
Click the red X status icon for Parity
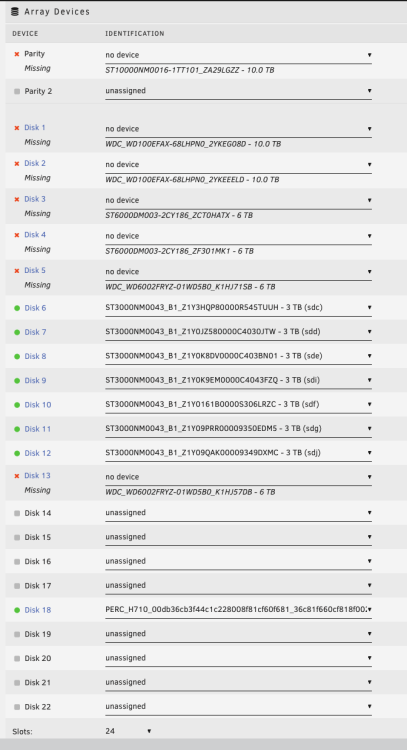(x=17, y=55)
